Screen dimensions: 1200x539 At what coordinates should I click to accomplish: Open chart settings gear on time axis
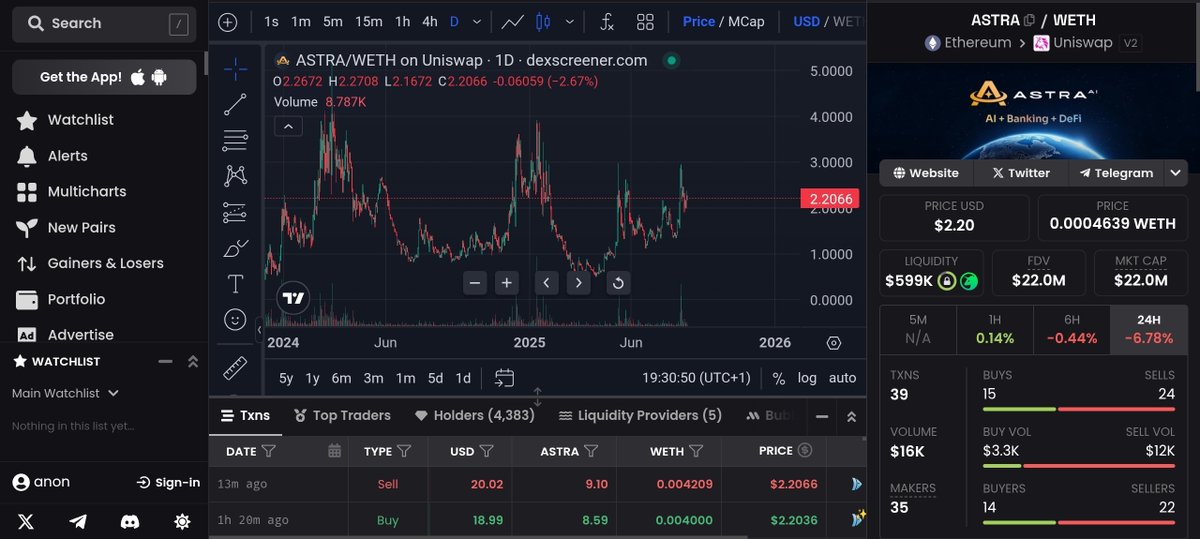[834, 343]
